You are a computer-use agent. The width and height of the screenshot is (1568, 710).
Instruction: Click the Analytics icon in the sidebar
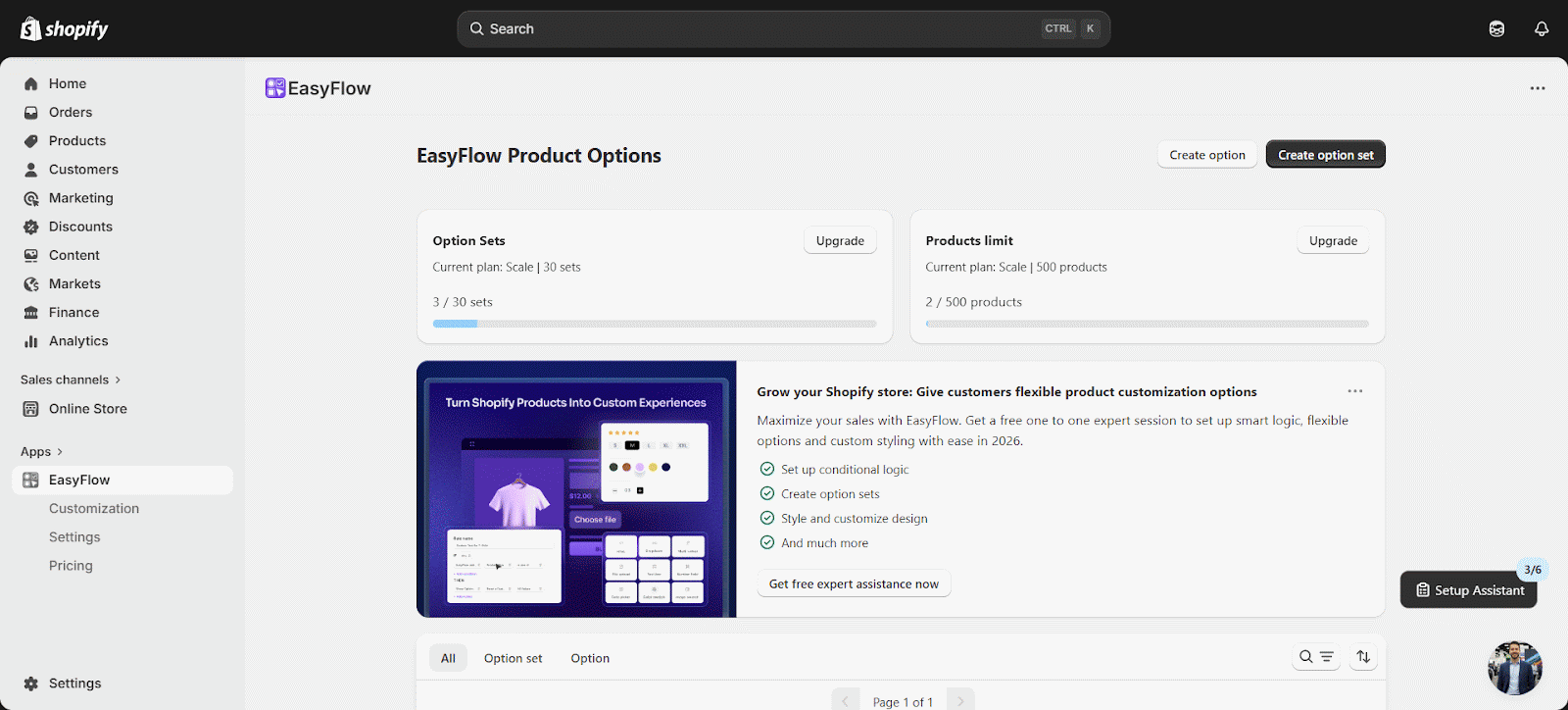point(31,341)
